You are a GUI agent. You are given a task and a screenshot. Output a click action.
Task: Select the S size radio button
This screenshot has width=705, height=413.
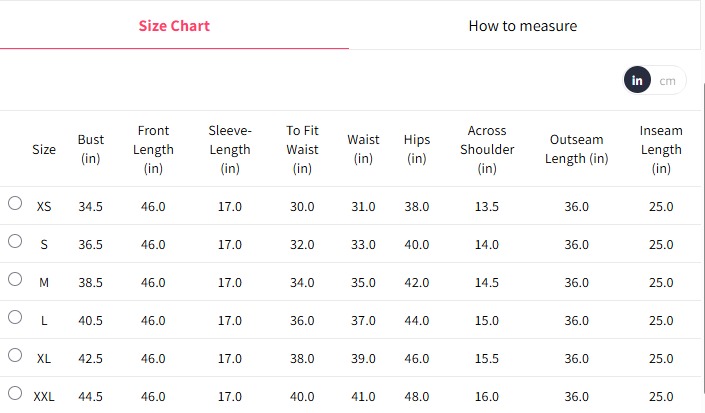[15, 241]
